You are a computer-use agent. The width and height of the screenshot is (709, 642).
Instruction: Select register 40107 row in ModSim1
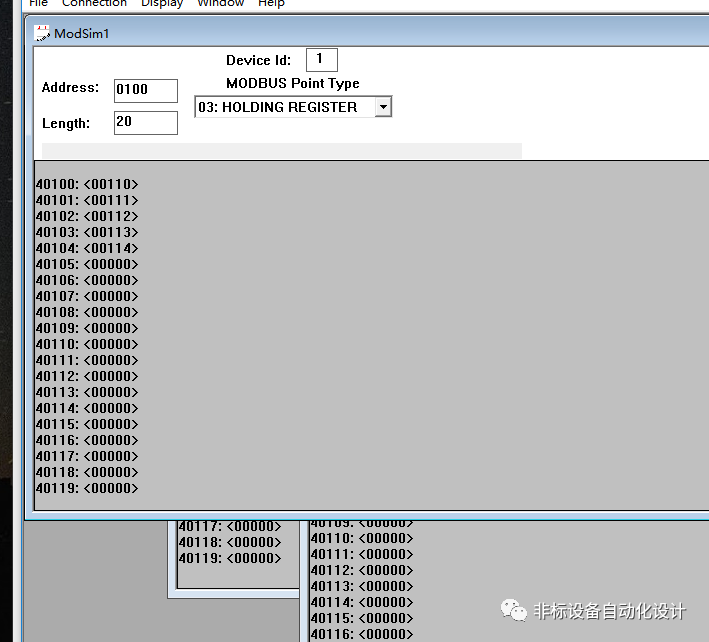87,296
